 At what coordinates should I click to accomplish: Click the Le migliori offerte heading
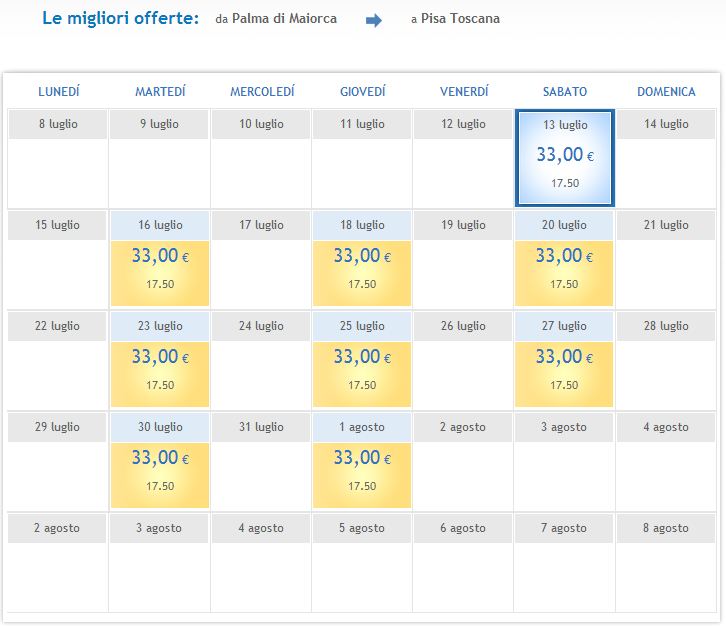(120, 19)
